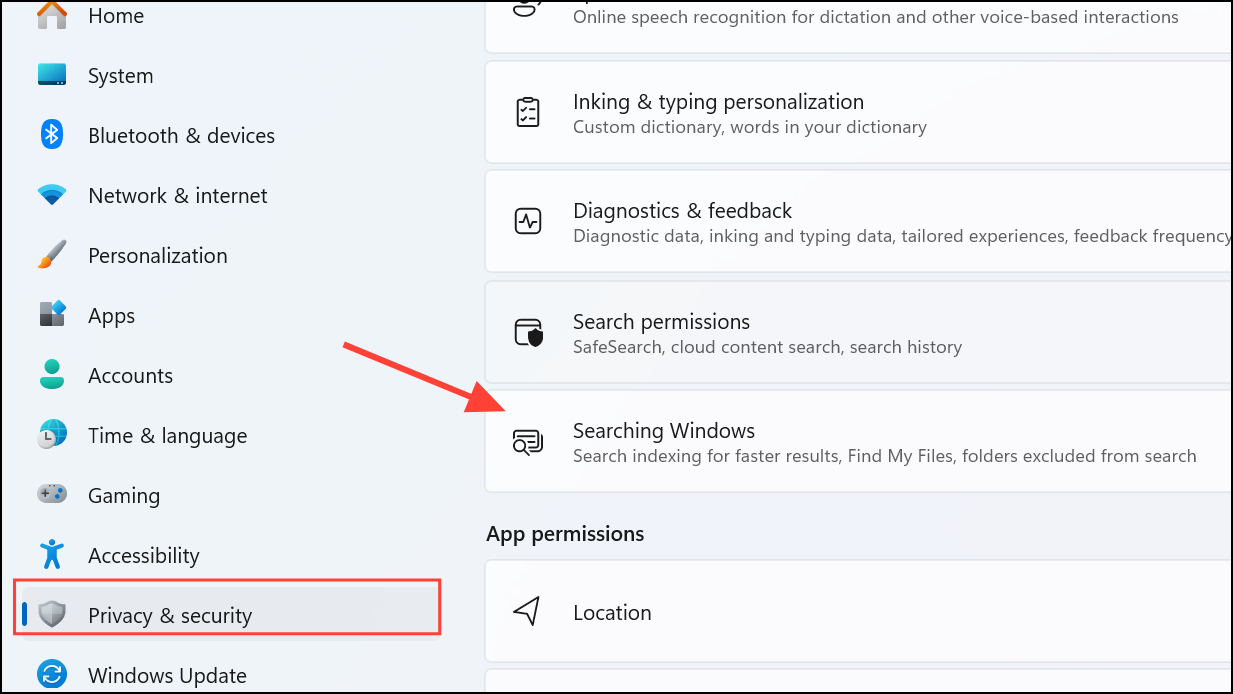Click the Gaming controller icon

[x=52, y=494]
